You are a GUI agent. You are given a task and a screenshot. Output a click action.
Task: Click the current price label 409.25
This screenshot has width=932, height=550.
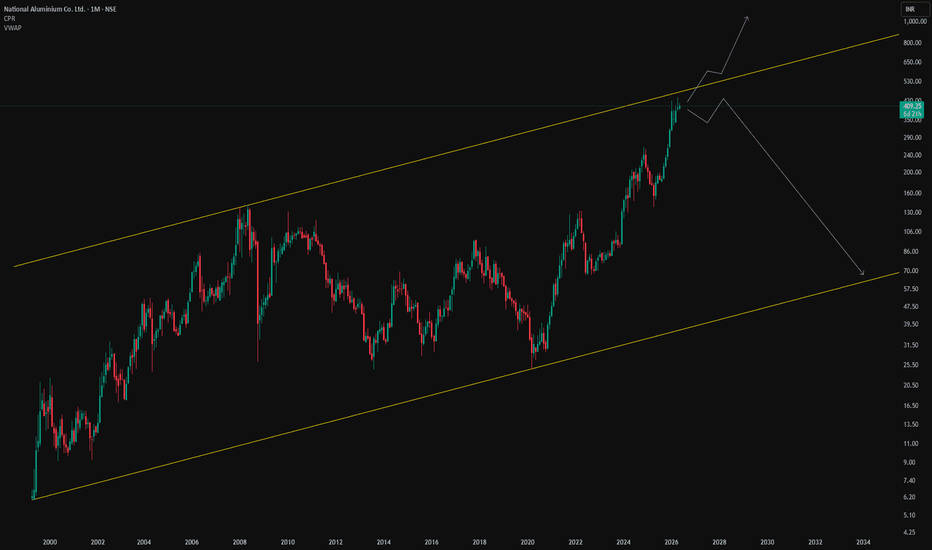click(912, 106)
